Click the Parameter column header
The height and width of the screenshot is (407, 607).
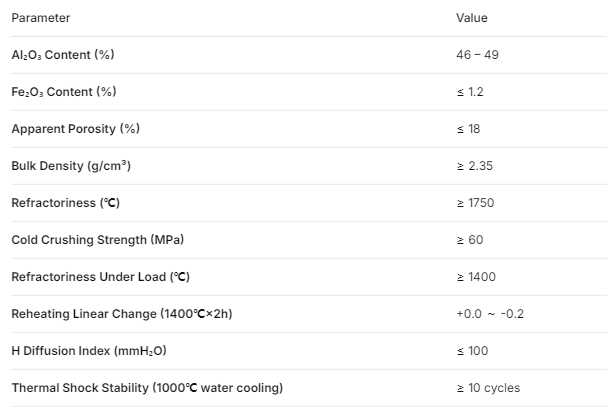point(41,18)
